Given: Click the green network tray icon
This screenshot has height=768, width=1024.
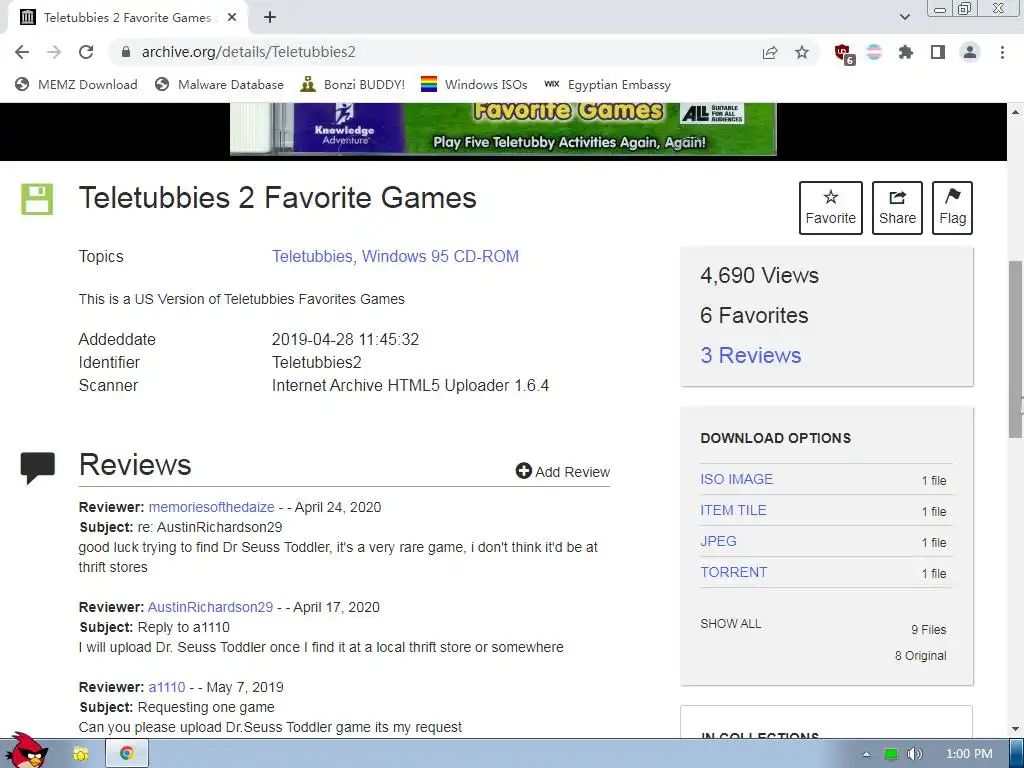Looking at the screenshot, I should coord(891,754).
